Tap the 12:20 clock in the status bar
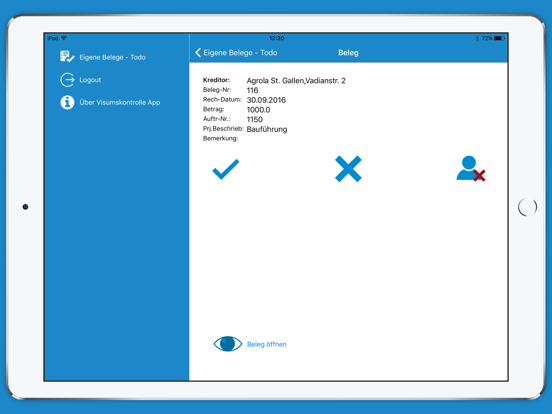 [277, 38]
